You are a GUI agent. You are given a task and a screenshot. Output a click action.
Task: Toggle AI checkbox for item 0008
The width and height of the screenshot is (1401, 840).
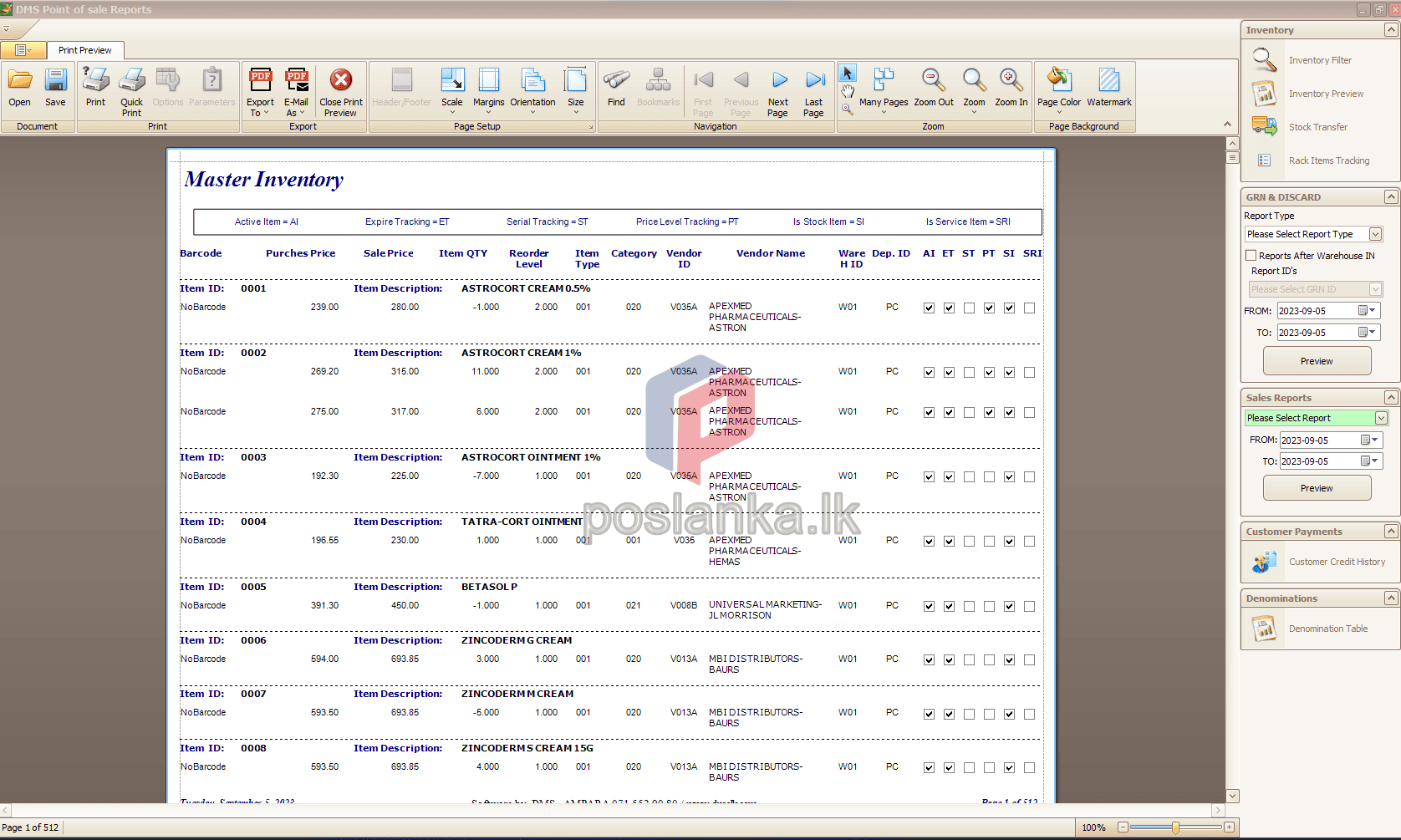(929, 767)
